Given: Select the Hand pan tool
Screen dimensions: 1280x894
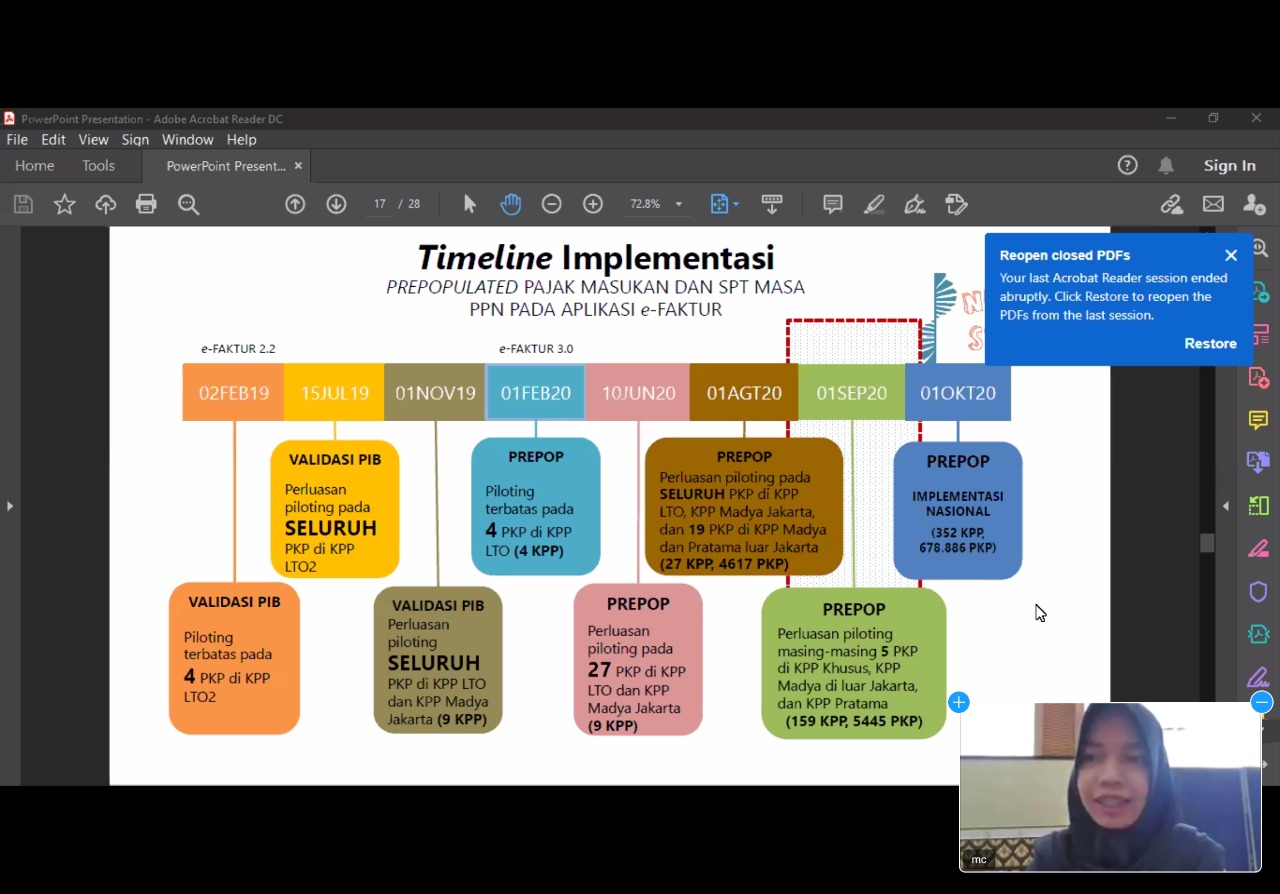Looking at the screenshot, I should 511,204.
